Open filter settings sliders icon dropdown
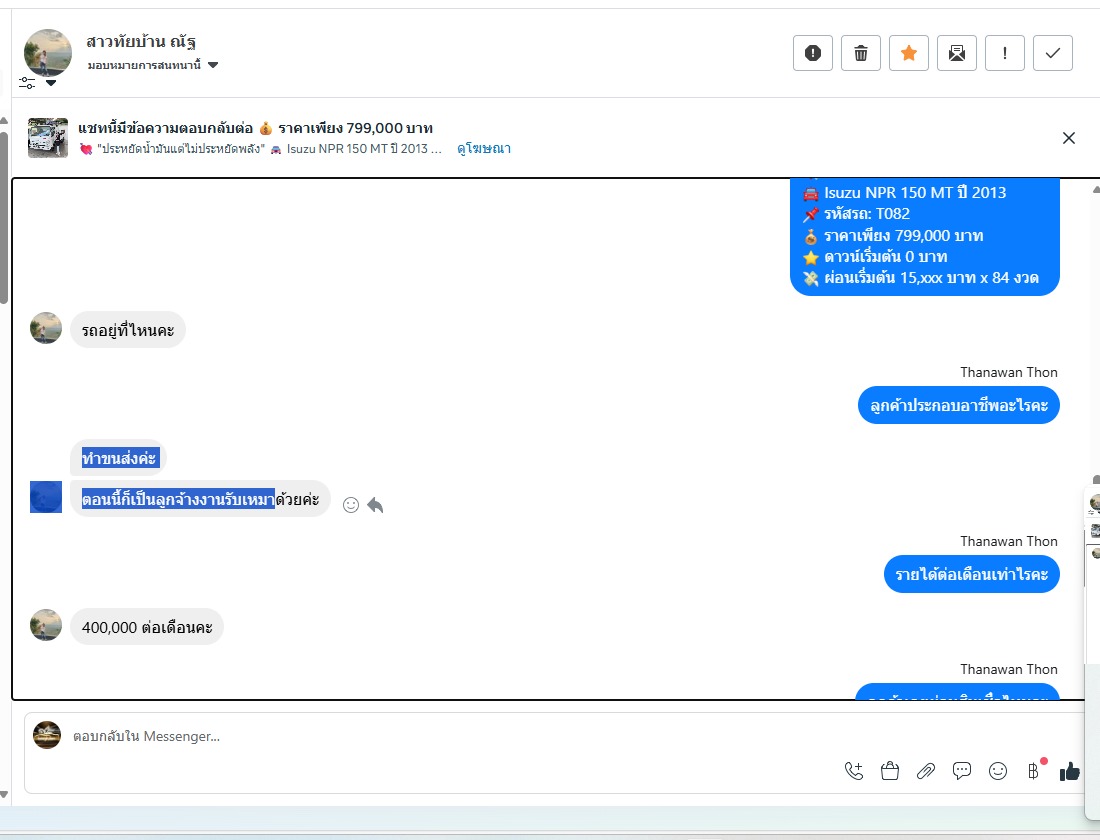Viewport: 1100px width, 840px height. tap(36, 84)
